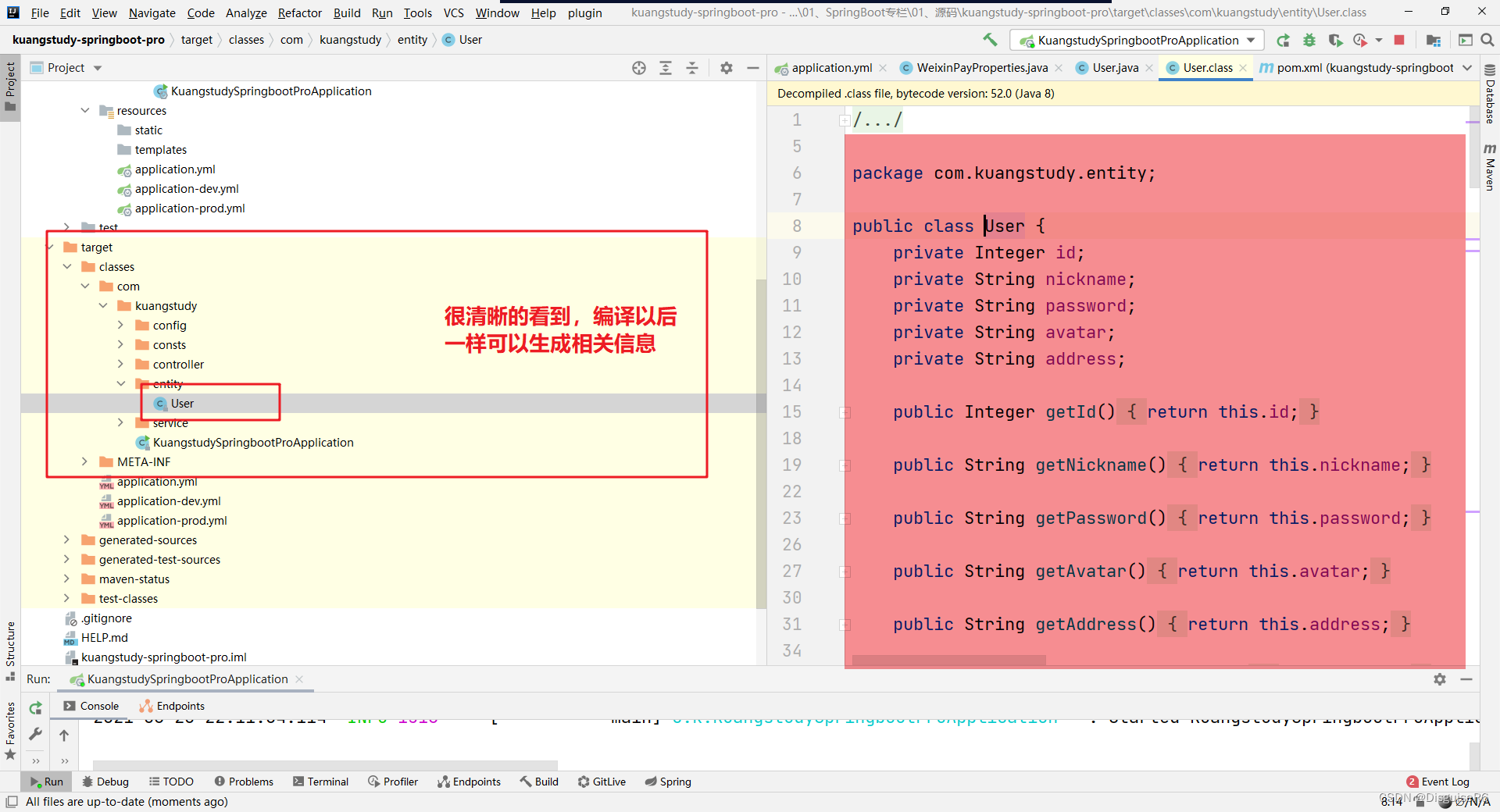The height and width of the screenshot is (812, 1500).
Task: Collapse the classes folder under target
Action: pos(67,267)
